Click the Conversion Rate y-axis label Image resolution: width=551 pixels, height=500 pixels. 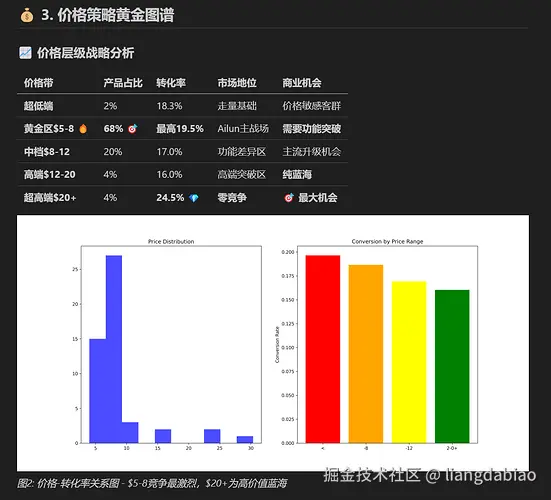tap(277, 345)
